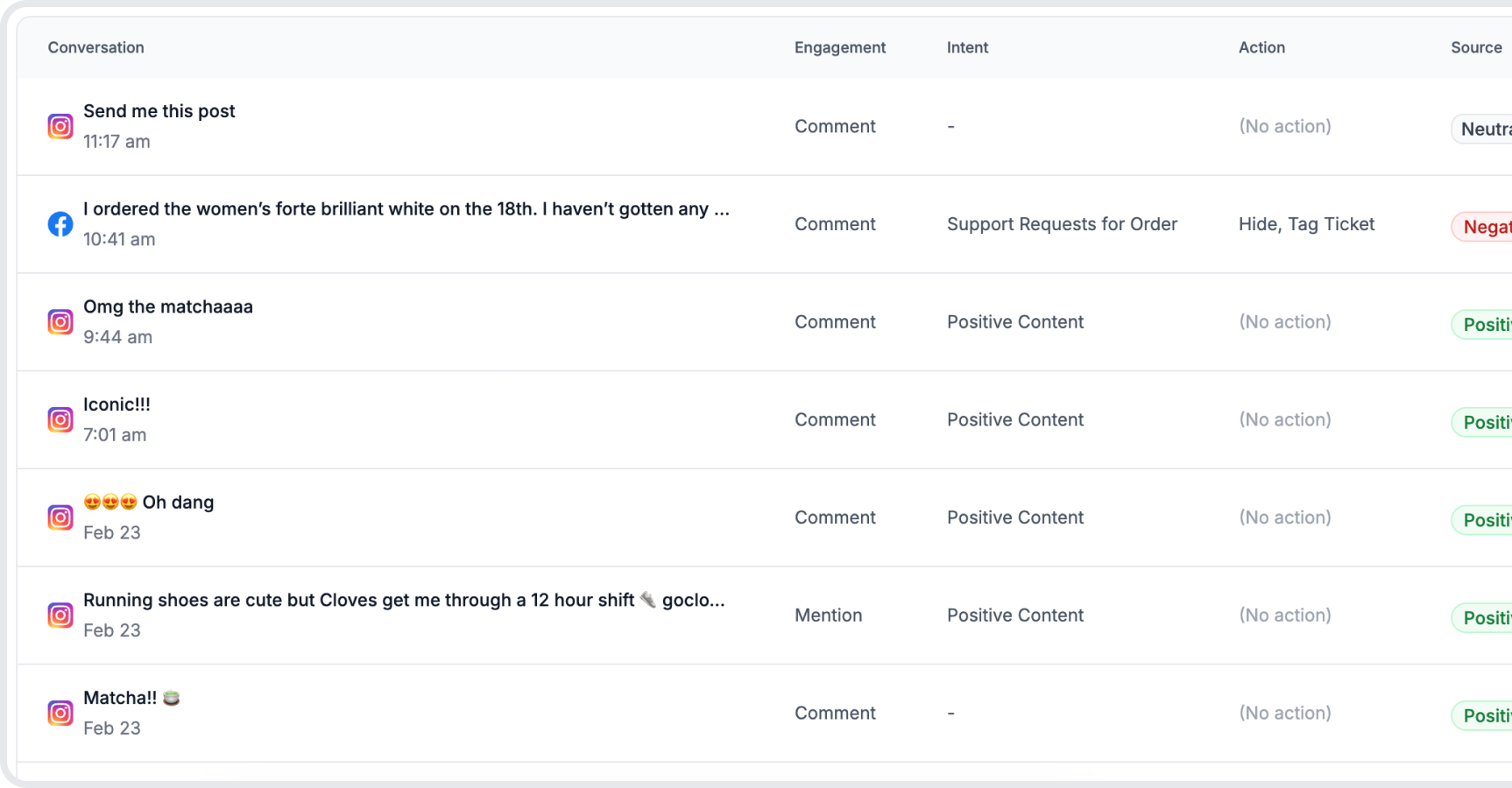Click Instagram icon next to 'Omg the matchaaaa'
Screen dimensions: 1512x788
[60, 322]
